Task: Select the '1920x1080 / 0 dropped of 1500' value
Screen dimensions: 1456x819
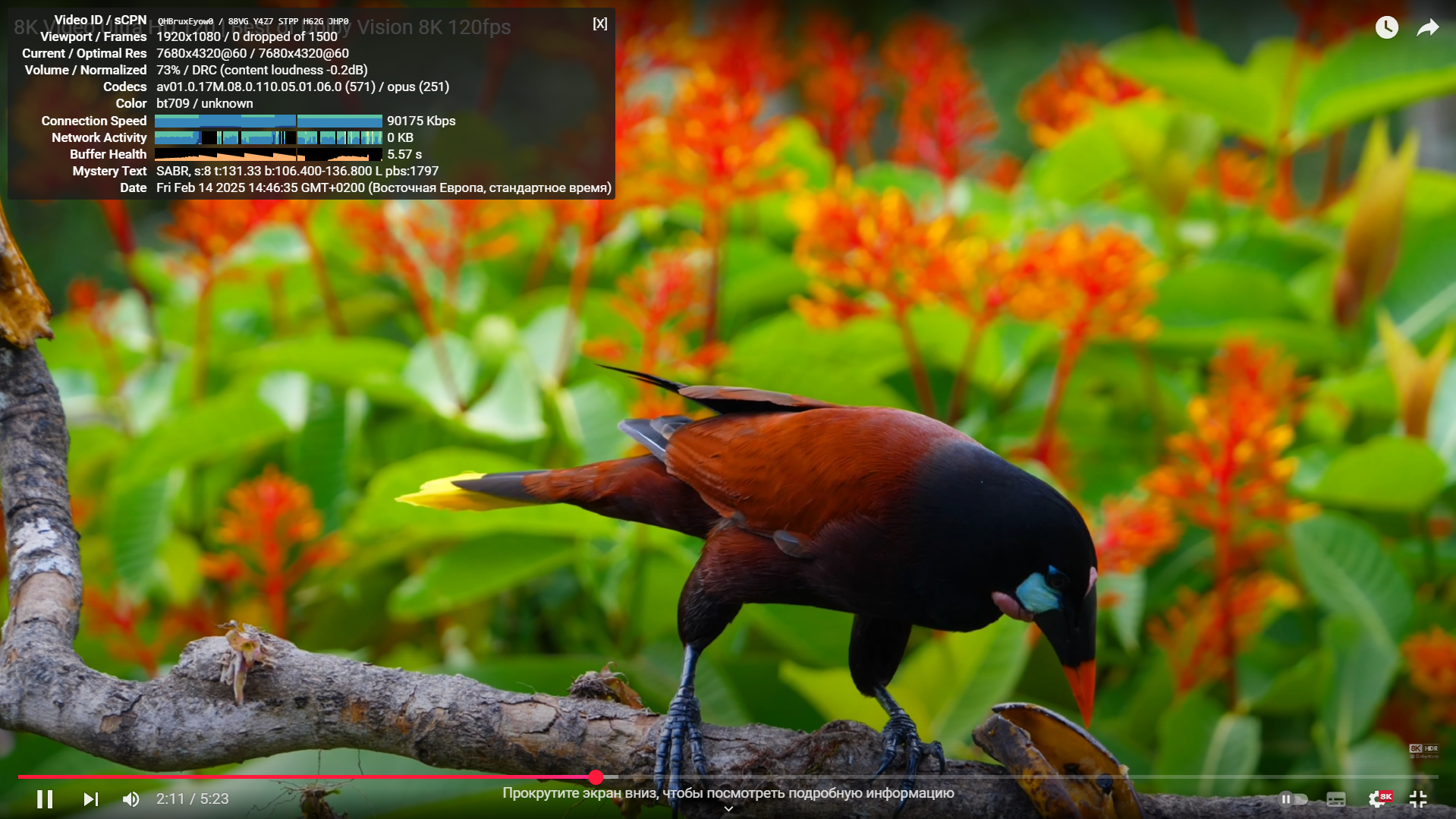Action: pyautogui.click(x=247, y=36)
